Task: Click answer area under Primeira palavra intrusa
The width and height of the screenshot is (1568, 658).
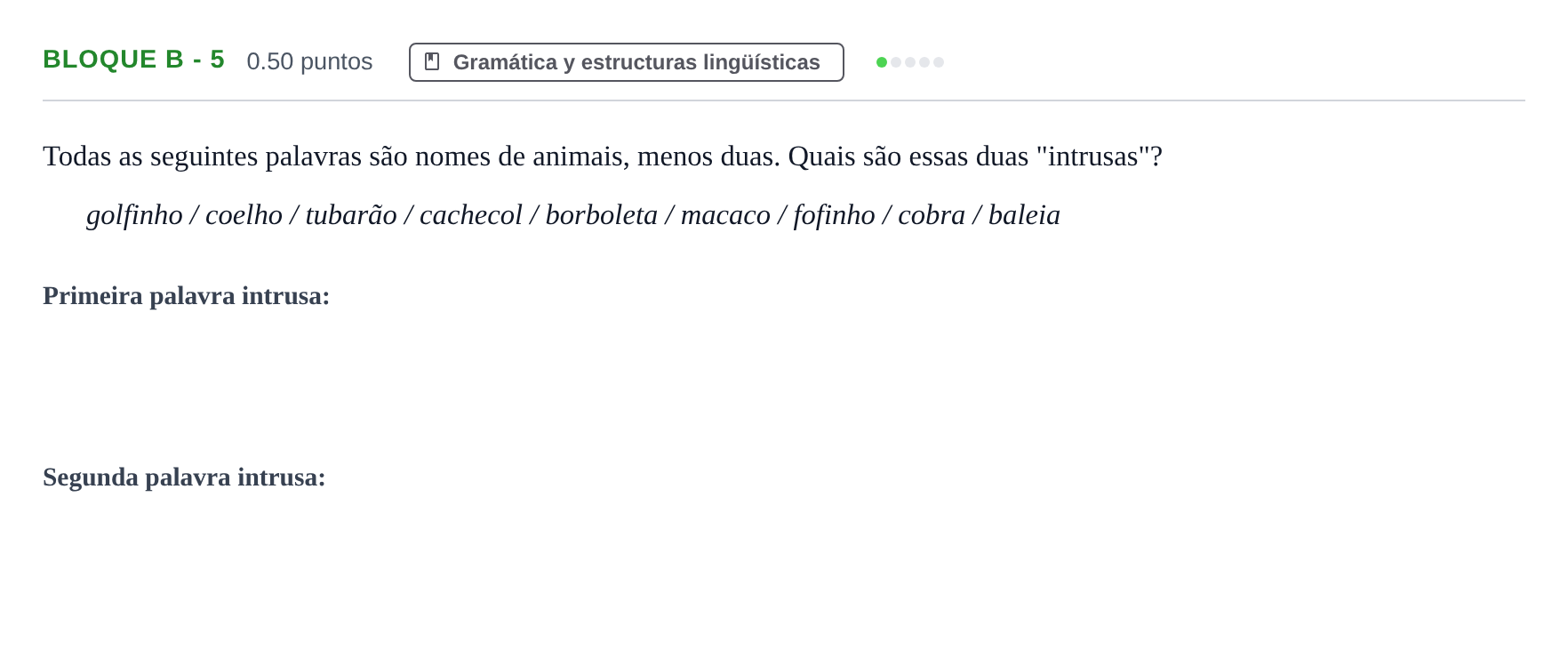Action: 784,378
